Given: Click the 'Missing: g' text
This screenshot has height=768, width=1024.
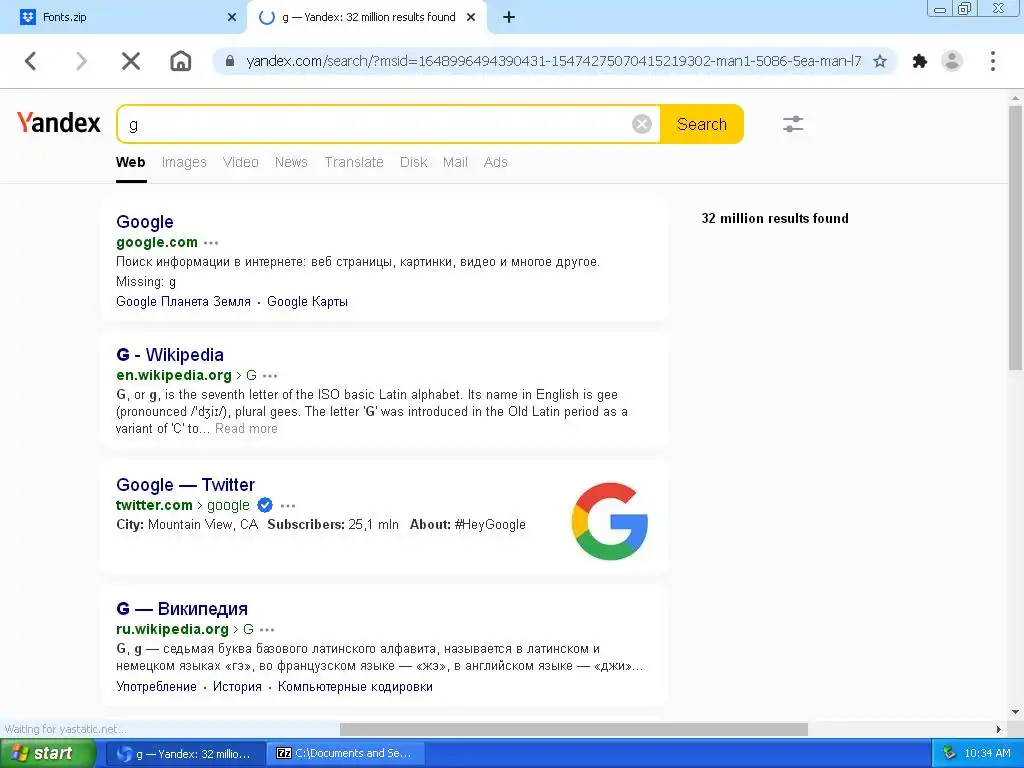Looking at the screenshot, I should coord(146,281).
